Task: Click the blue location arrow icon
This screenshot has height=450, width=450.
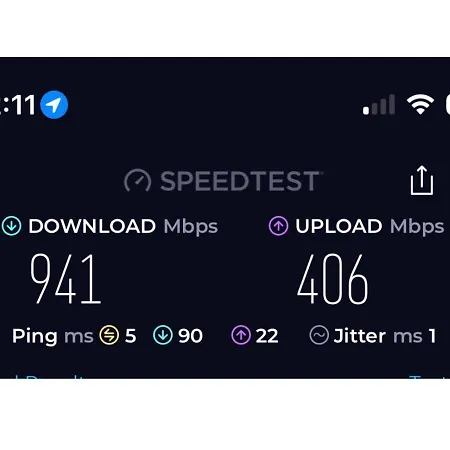Action: click(54, 105)
